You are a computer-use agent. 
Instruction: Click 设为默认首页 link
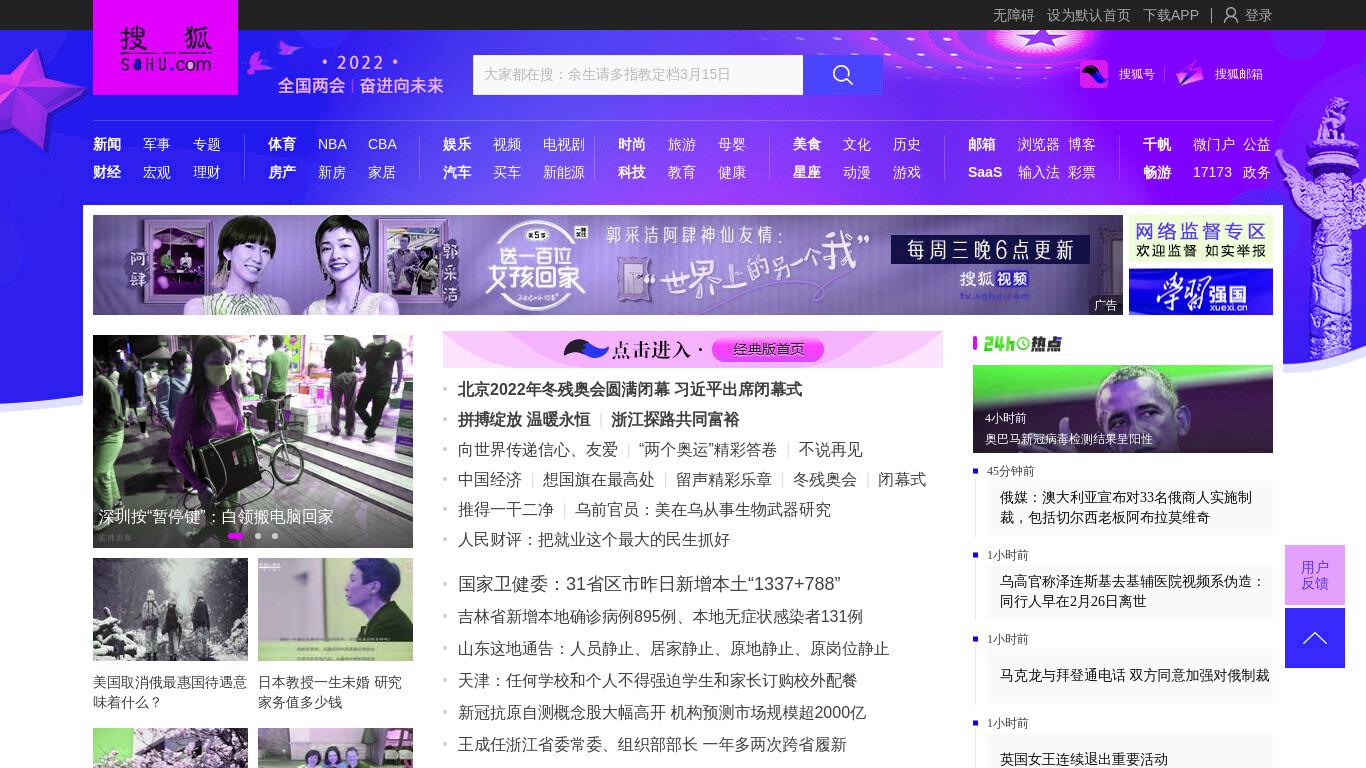click(1089, 15)
